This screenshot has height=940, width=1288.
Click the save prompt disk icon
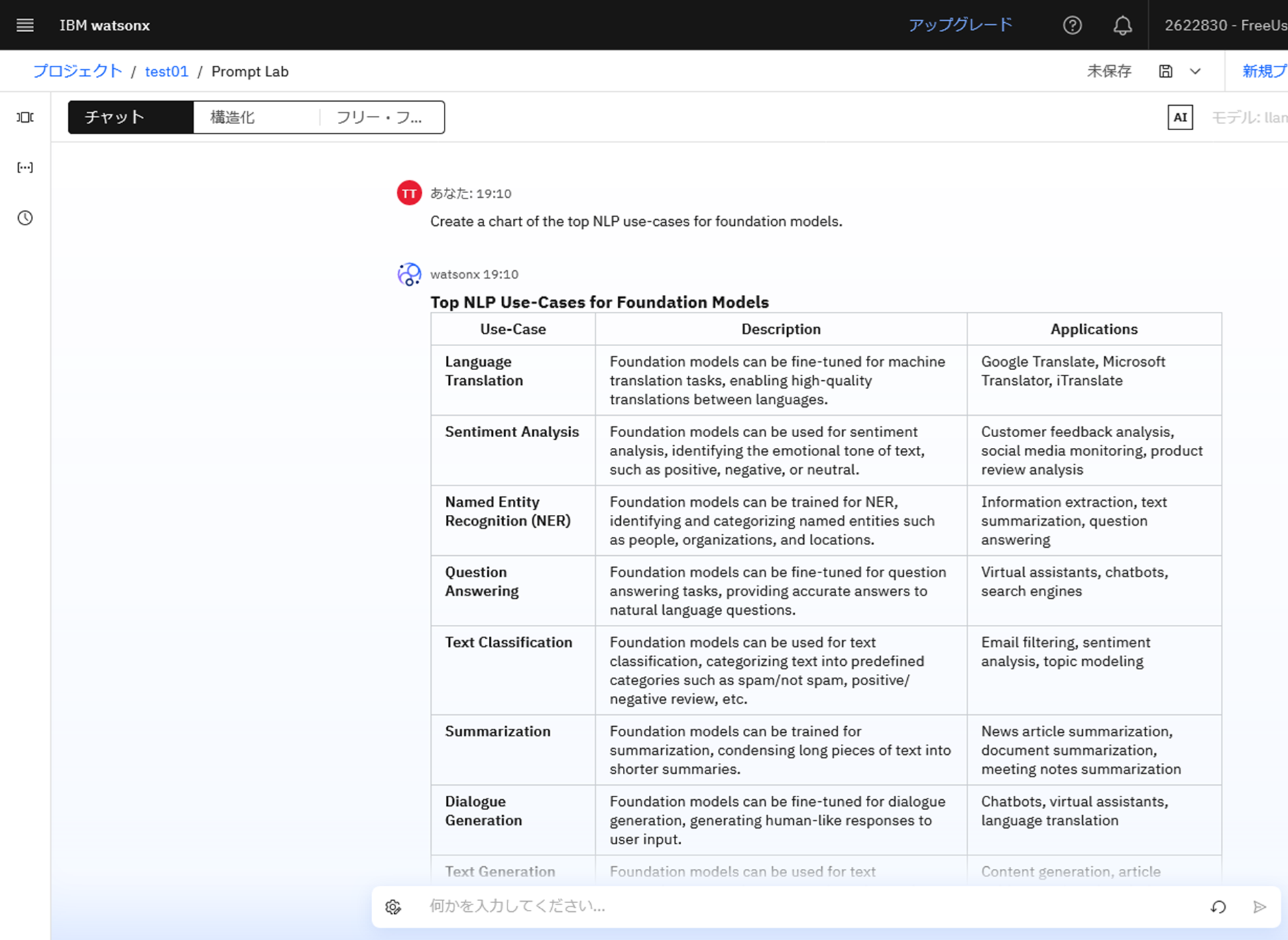click(x=1165, y=71)
